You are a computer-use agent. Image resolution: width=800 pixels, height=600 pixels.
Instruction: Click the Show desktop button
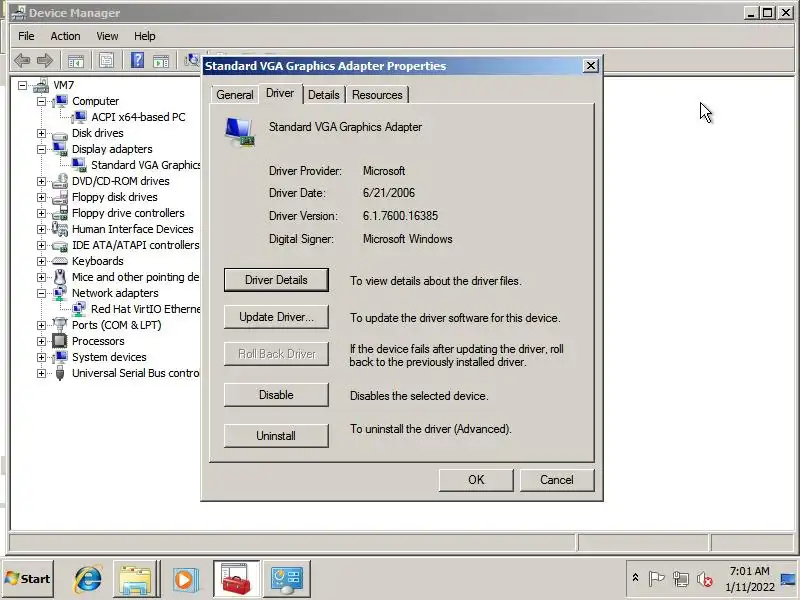789,579
